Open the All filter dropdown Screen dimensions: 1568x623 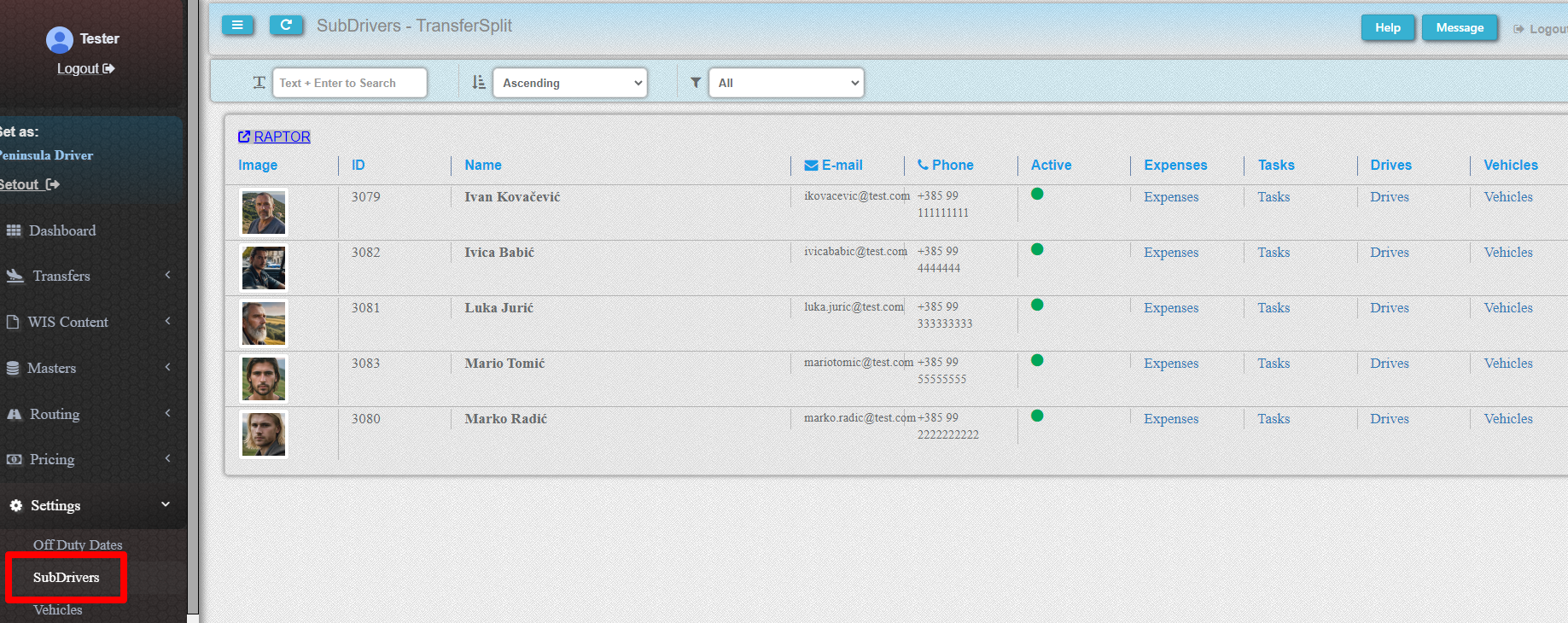coord(785,83)
